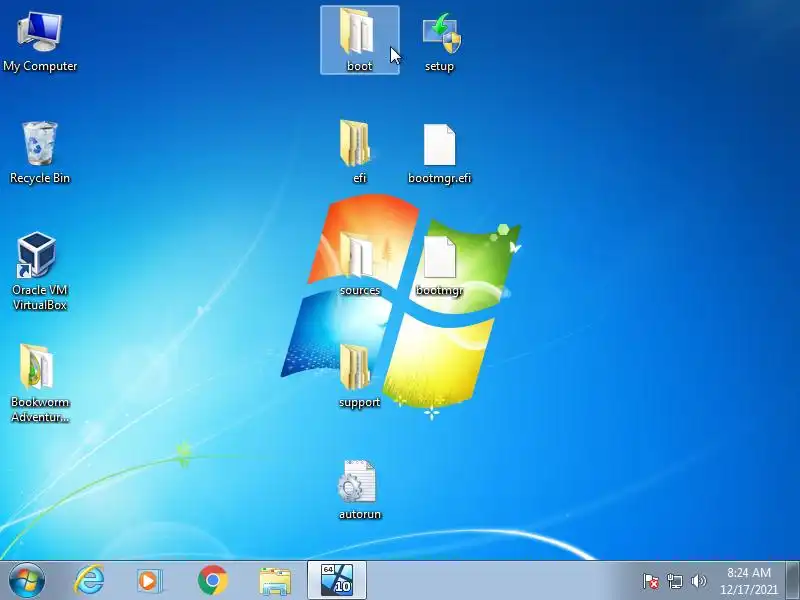The width and height of the screenshot is (800, 600).
Task: Click the network status tray icon
Action: coord(674,581)
